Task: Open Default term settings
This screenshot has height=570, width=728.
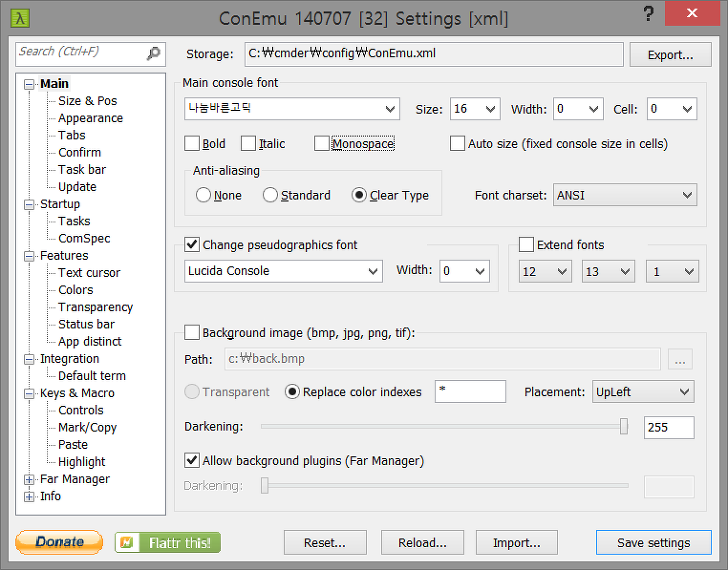Action: point(92,376)
